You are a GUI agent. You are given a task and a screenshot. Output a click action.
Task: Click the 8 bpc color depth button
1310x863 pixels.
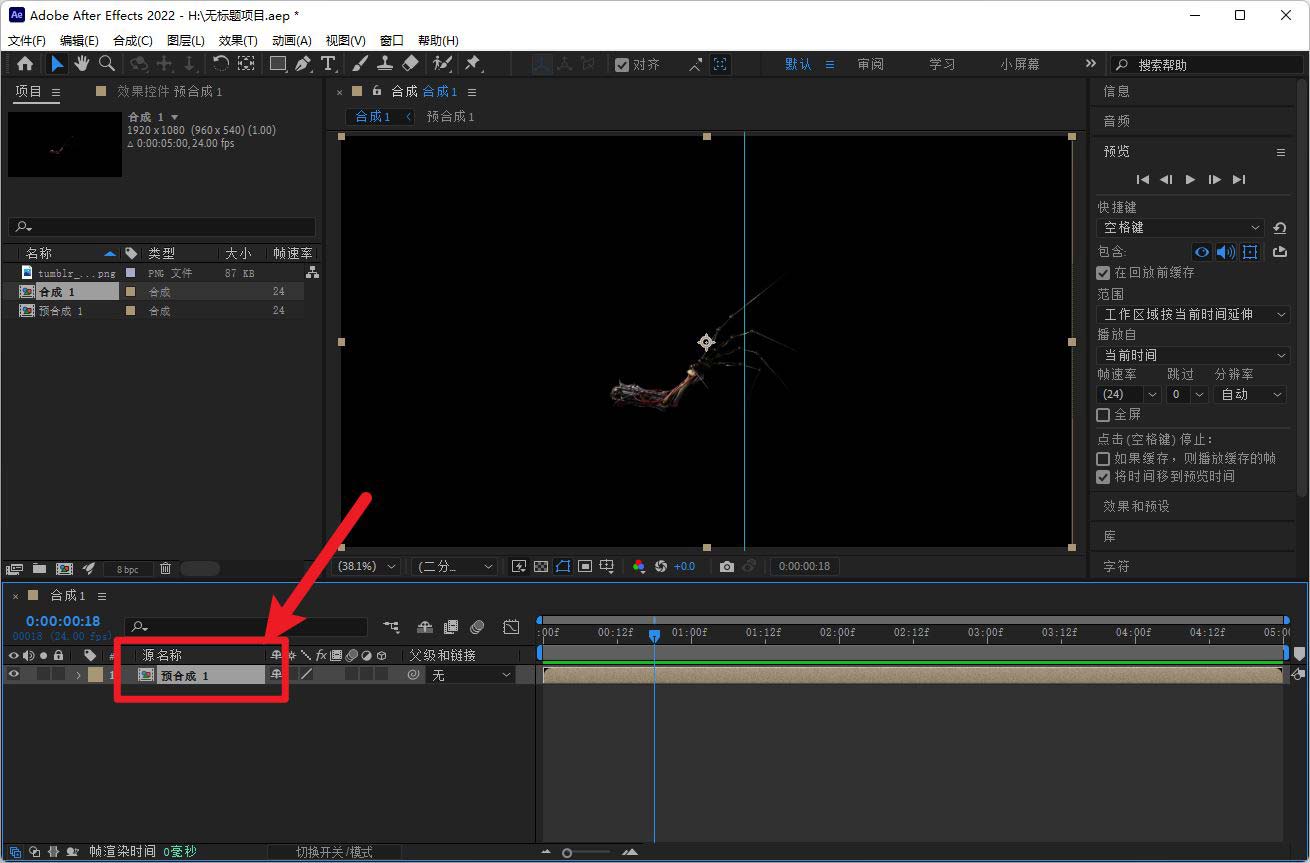click(128, 569)
